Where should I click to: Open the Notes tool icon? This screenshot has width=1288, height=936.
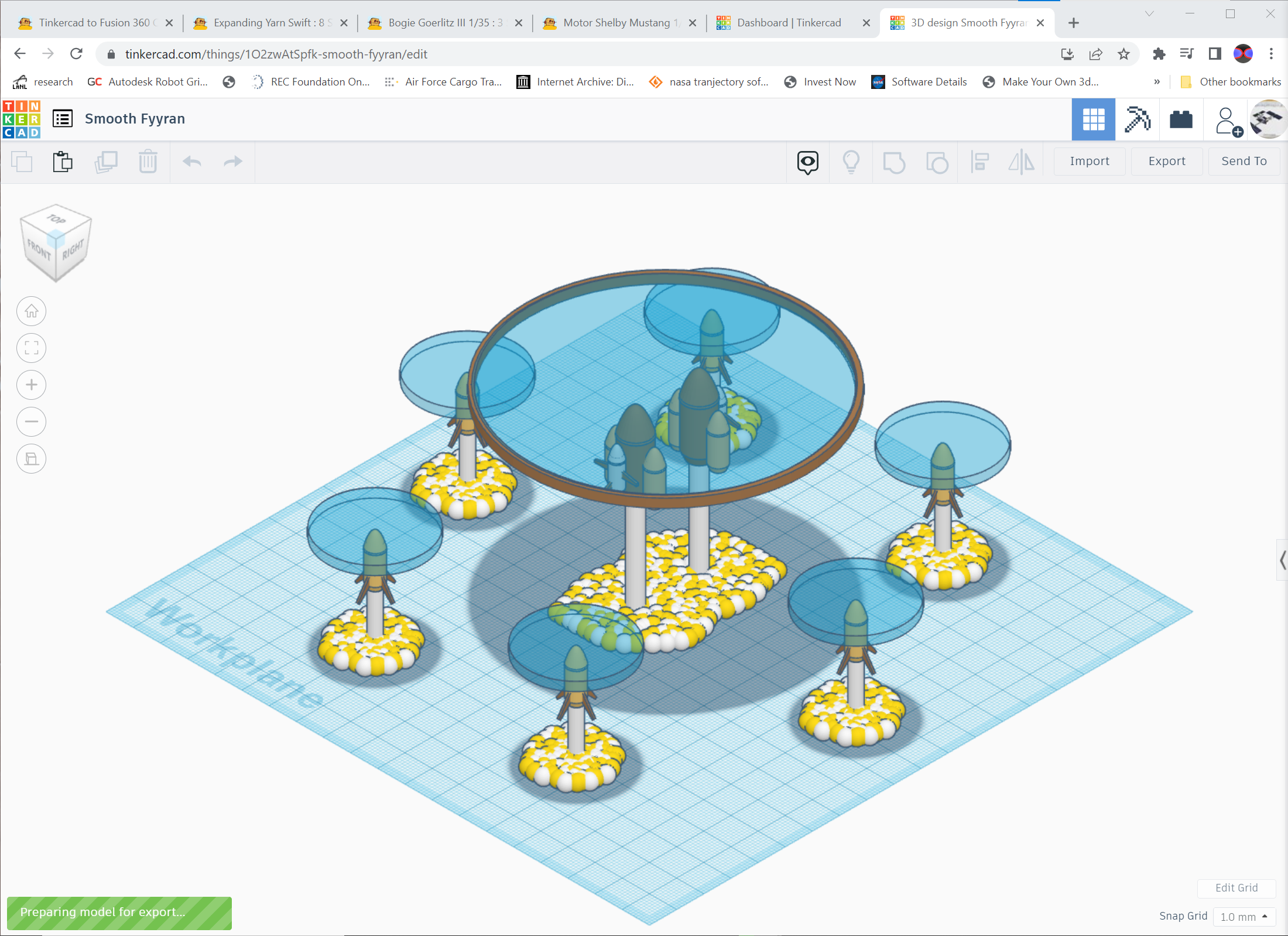[808, 162]
